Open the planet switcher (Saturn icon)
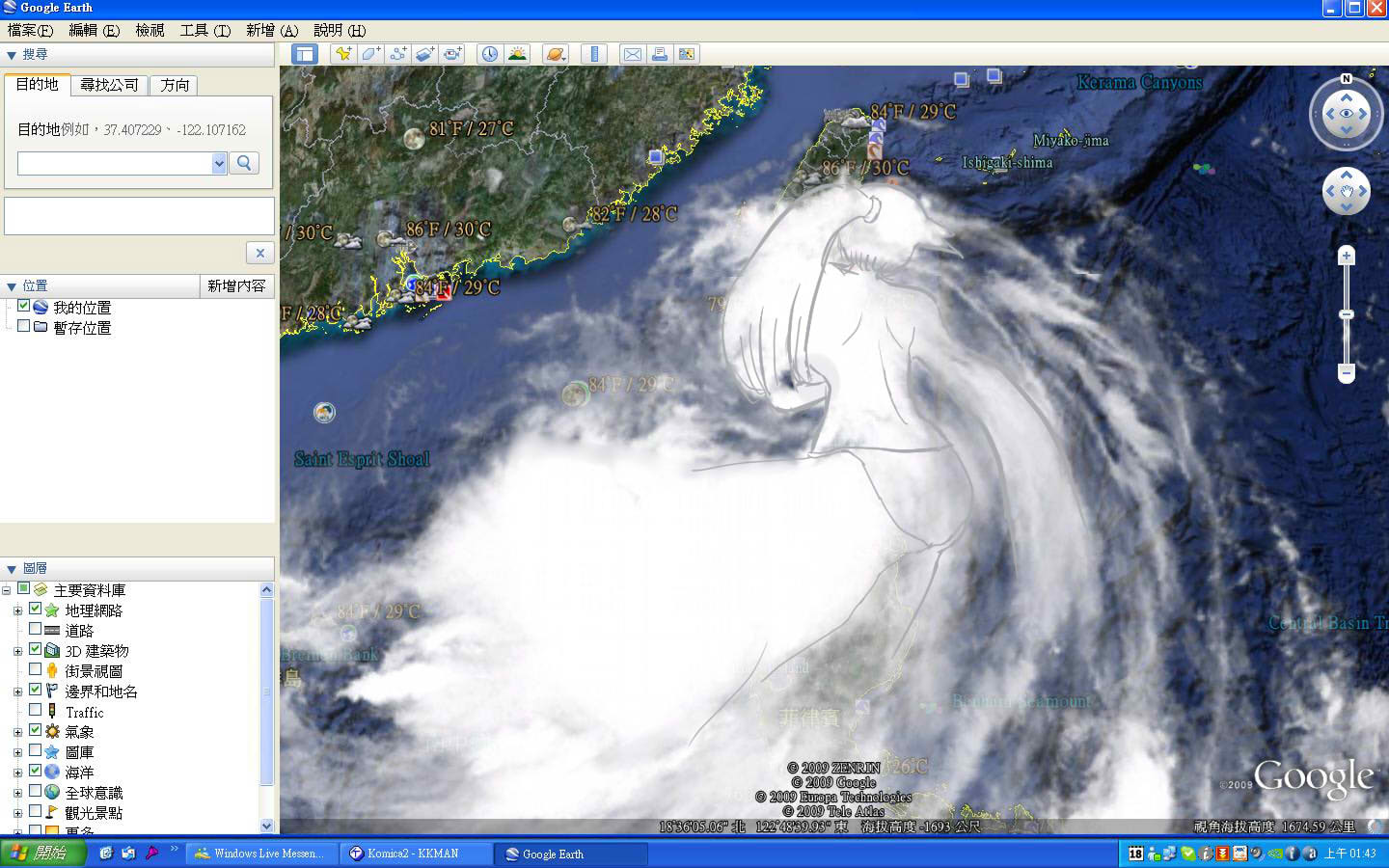This screenshot has width=1389, height=868. pyautogui.click(x=556, y=54)
